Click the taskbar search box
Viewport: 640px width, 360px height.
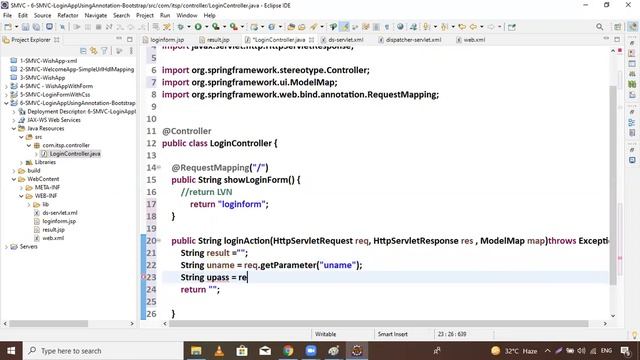click(103, 351)
